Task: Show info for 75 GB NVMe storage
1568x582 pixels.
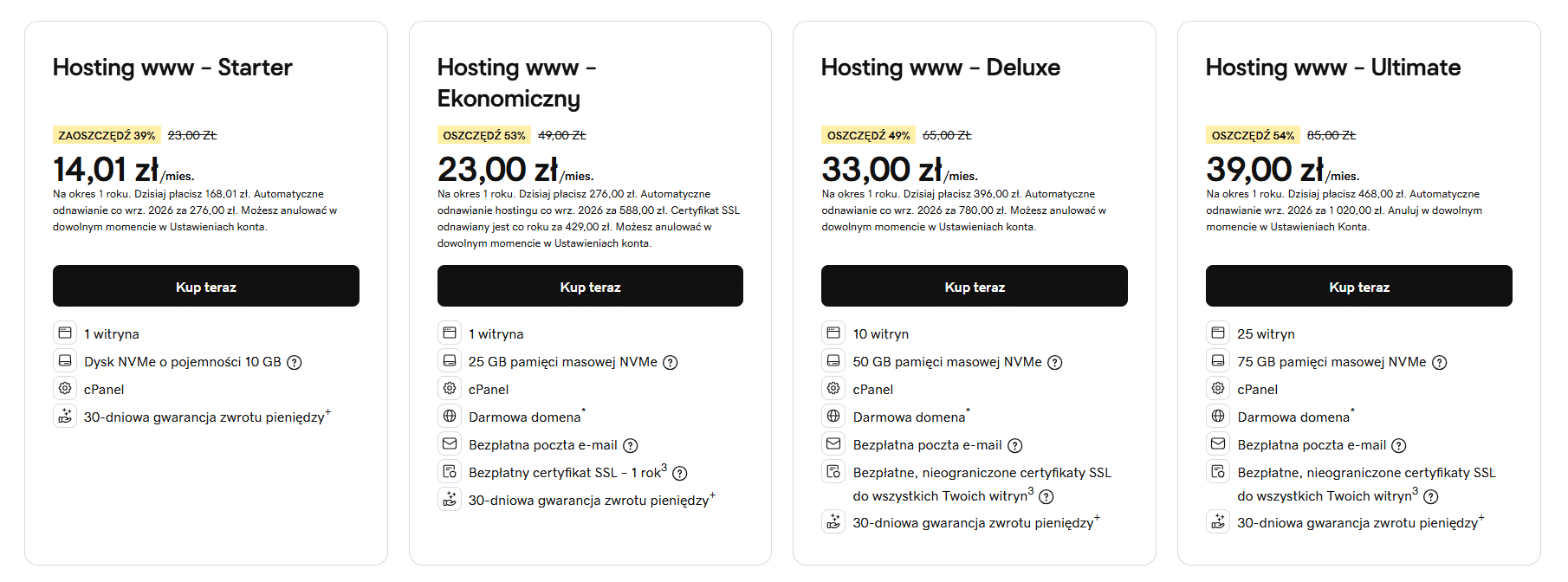Action: 1440,363
